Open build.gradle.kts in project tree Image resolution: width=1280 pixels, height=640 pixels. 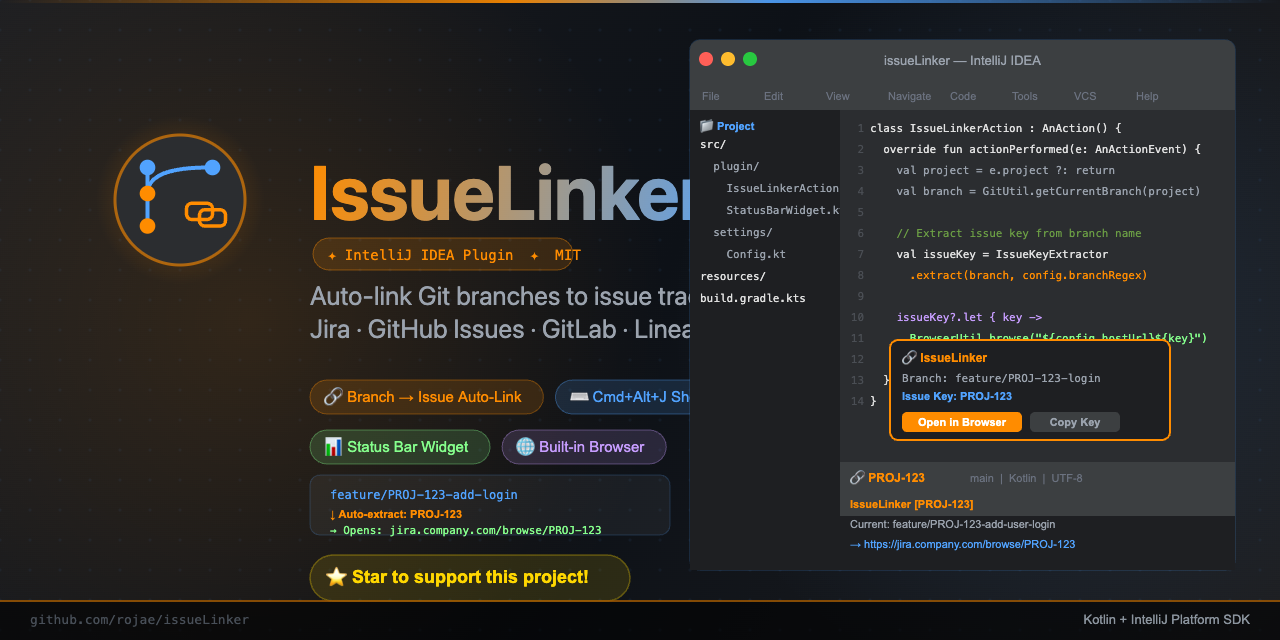point(753,298)
